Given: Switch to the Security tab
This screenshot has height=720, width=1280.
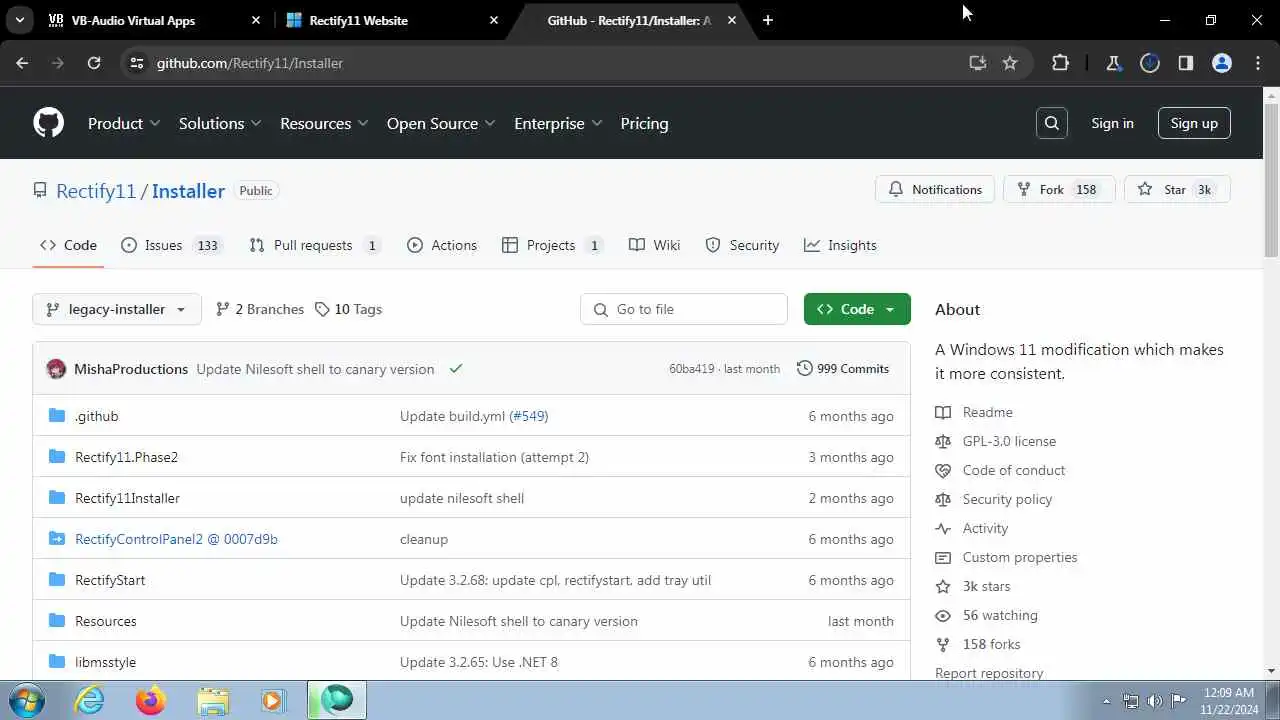Looking at the screenshot, I should (x=742, y=245).
